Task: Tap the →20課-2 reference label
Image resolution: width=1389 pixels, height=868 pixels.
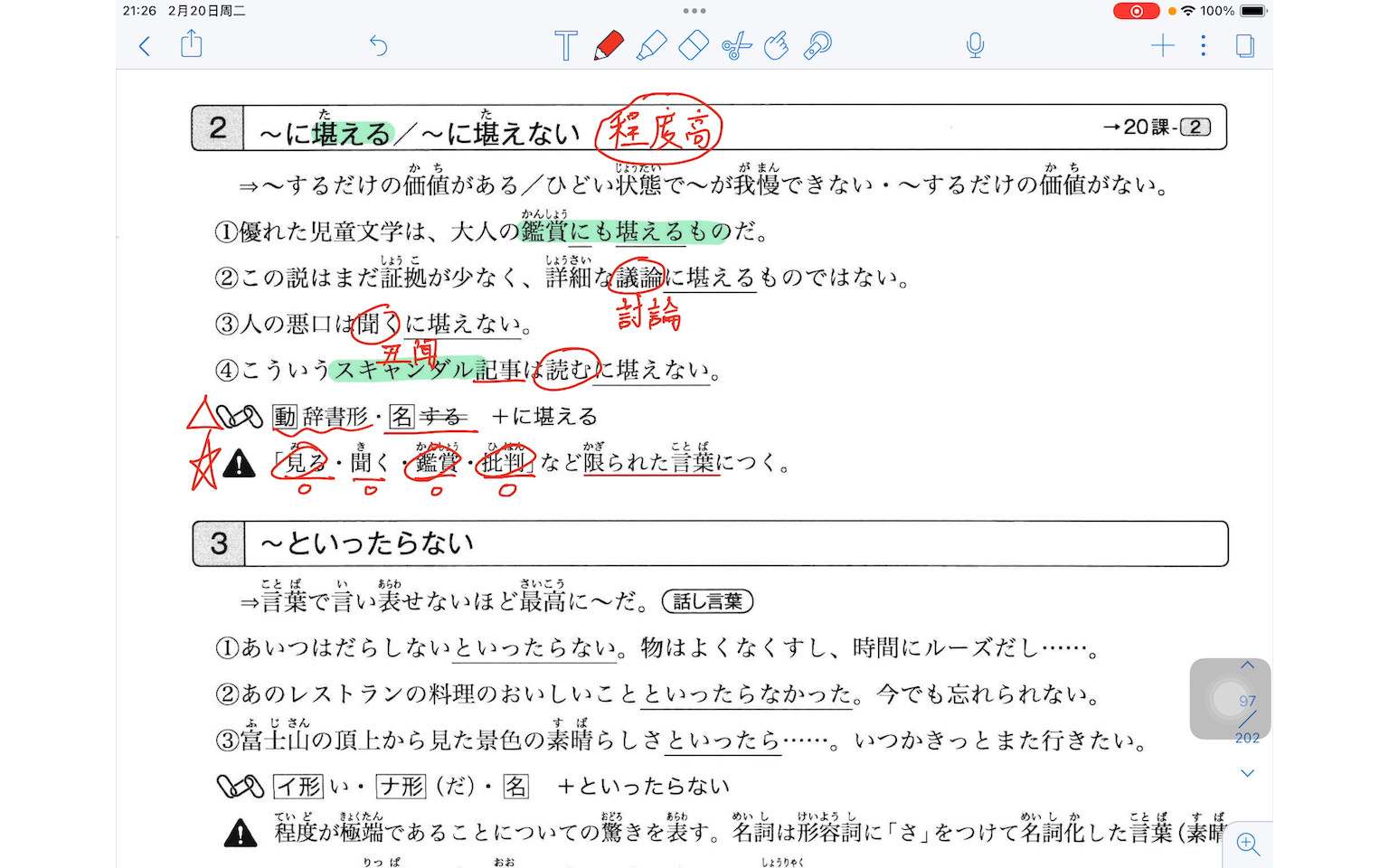Action: tap(1157, 127)
